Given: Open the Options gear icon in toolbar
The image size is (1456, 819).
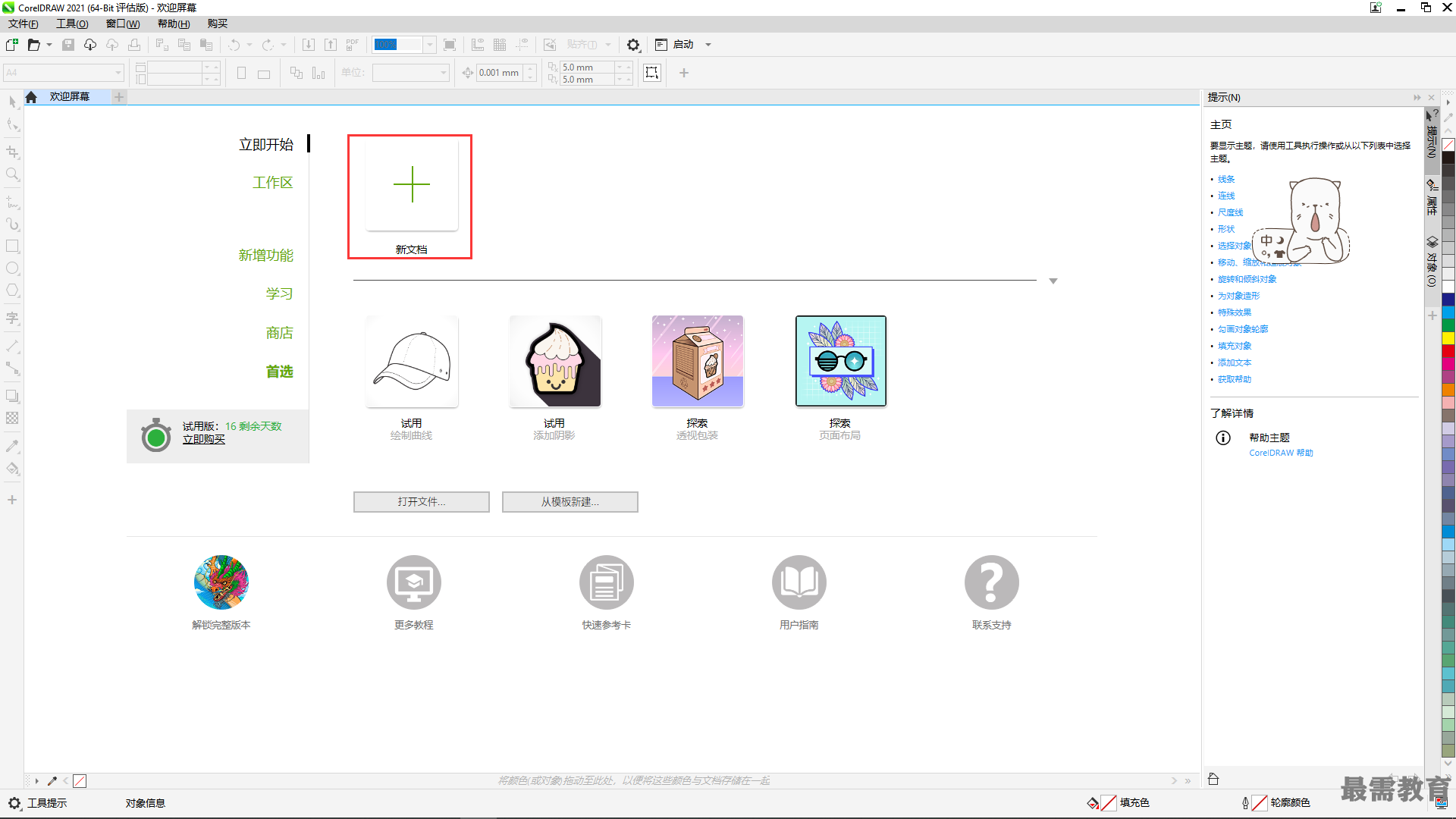Looking at the screenshot, I should tap(633, 45).
